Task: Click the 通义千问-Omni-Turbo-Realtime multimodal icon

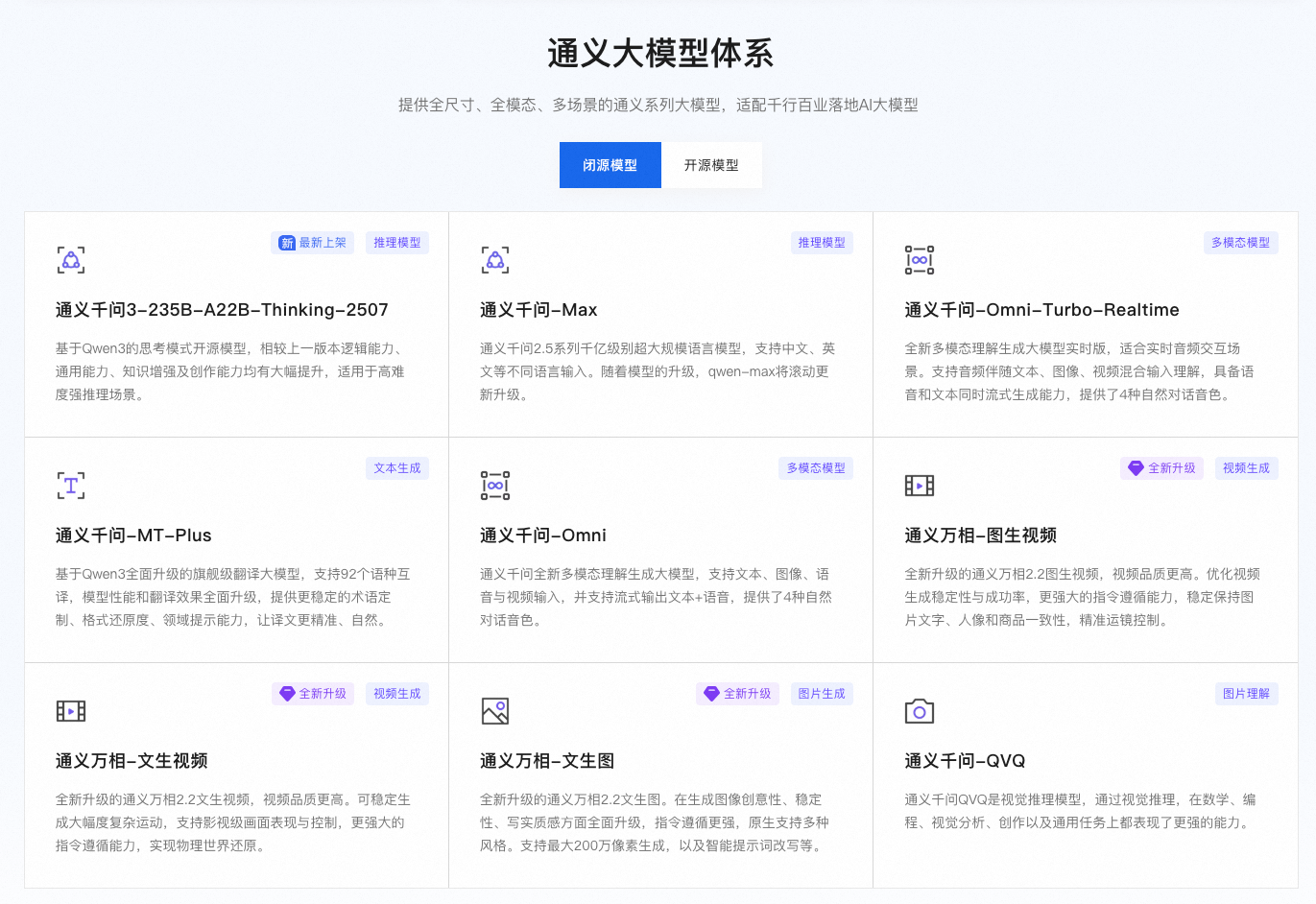Action: click(920, 260)
